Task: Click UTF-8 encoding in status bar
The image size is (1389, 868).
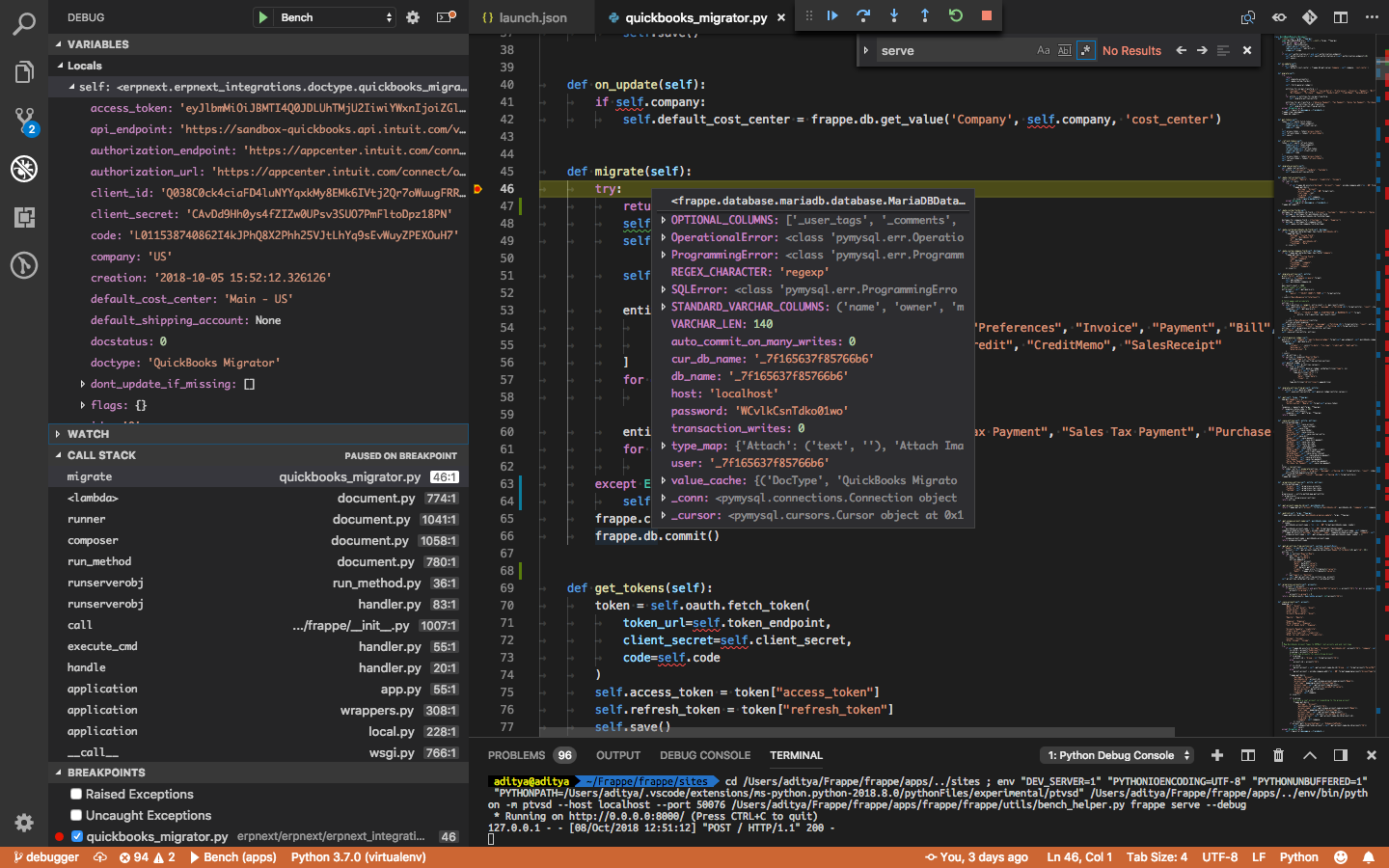Action: click(1219, 856)
